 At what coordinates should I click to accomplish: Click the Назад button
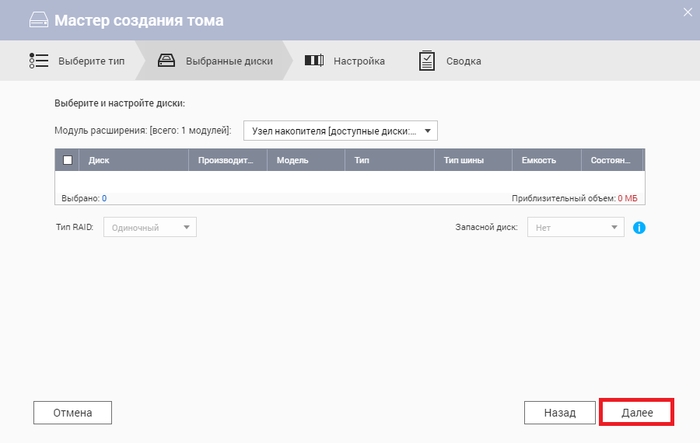[560, 413]
